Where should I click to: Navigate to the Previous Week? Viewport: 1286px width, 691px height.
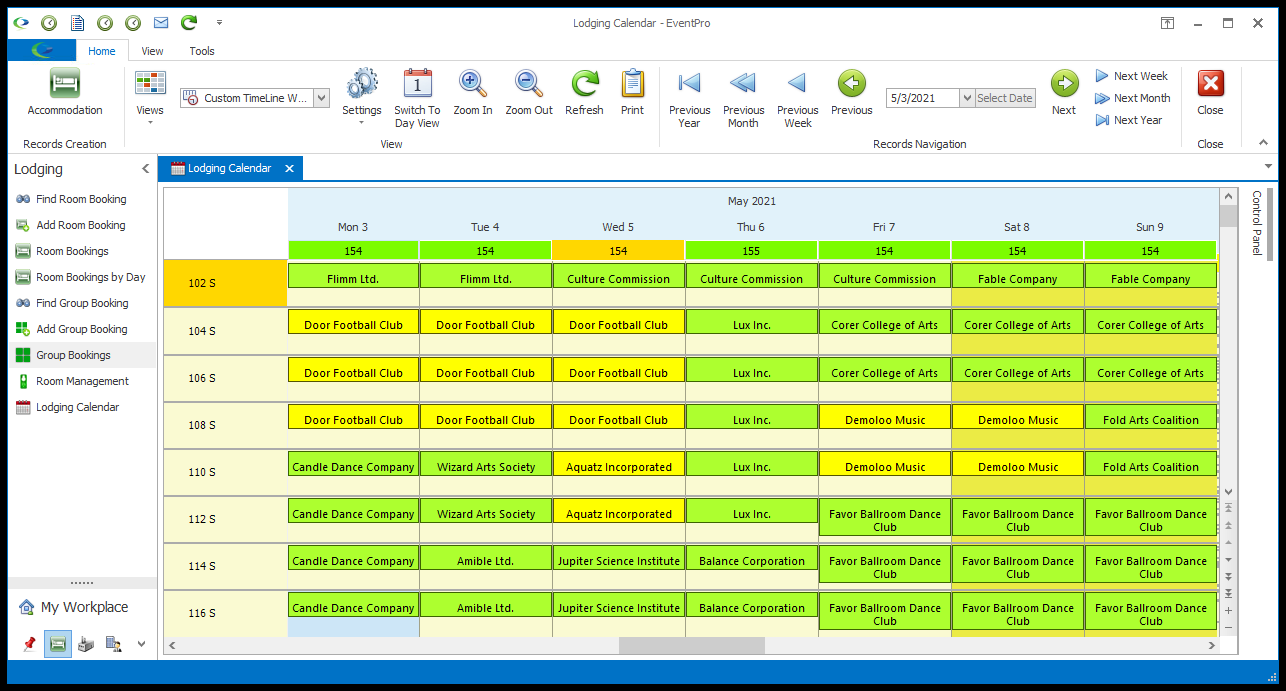point(797,98)
